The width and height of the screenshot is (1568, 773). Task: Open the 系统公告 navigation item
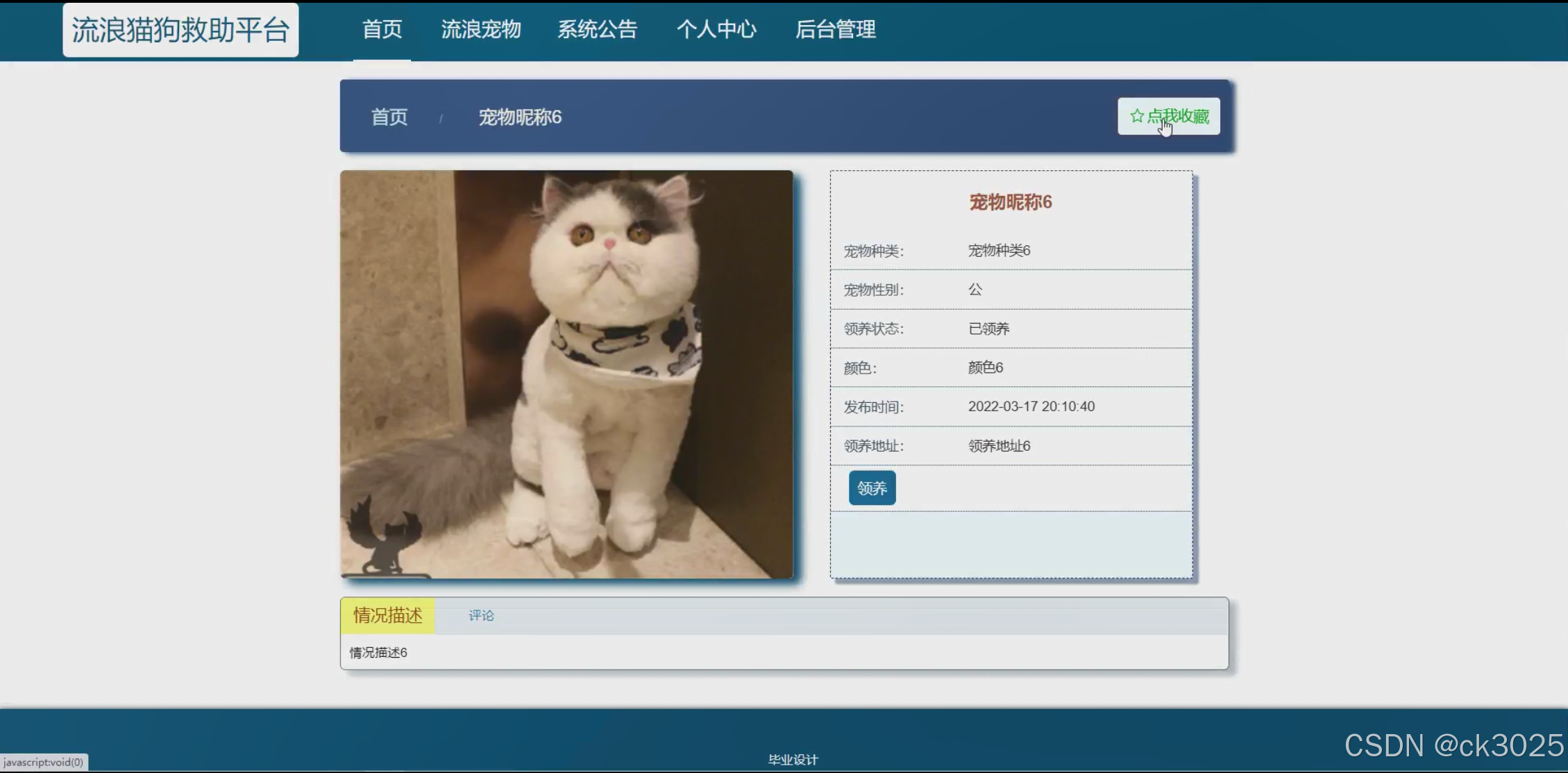click(x=597, y=29)
